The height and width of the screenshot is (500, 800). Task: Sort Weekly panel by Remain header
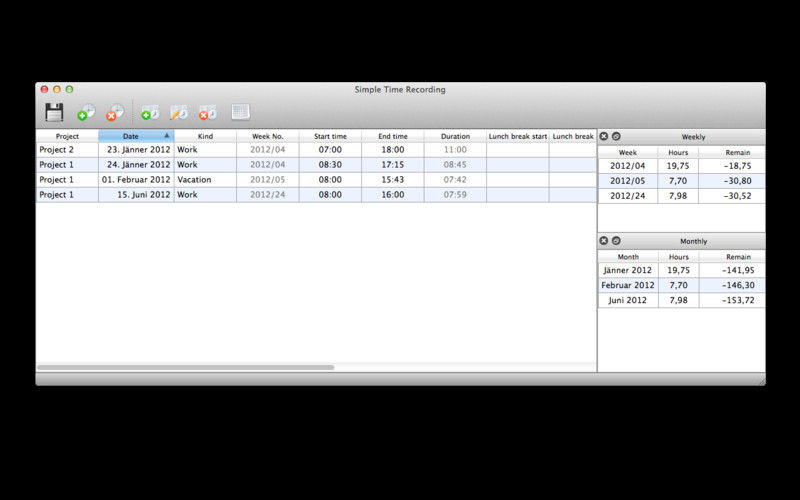[x=732, y=152]
